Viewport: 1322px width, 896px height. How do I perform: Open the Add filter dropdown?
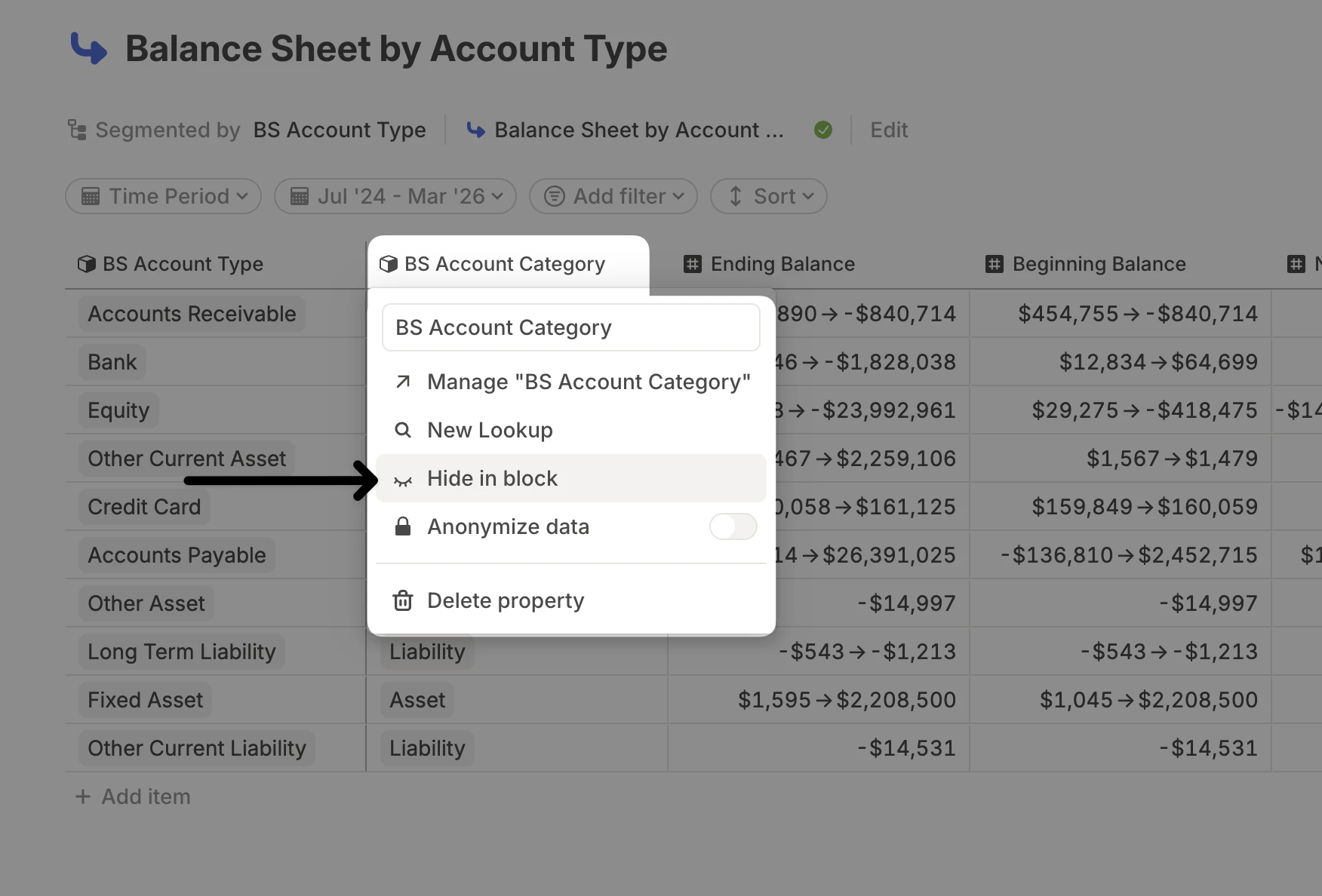[613, 196]
